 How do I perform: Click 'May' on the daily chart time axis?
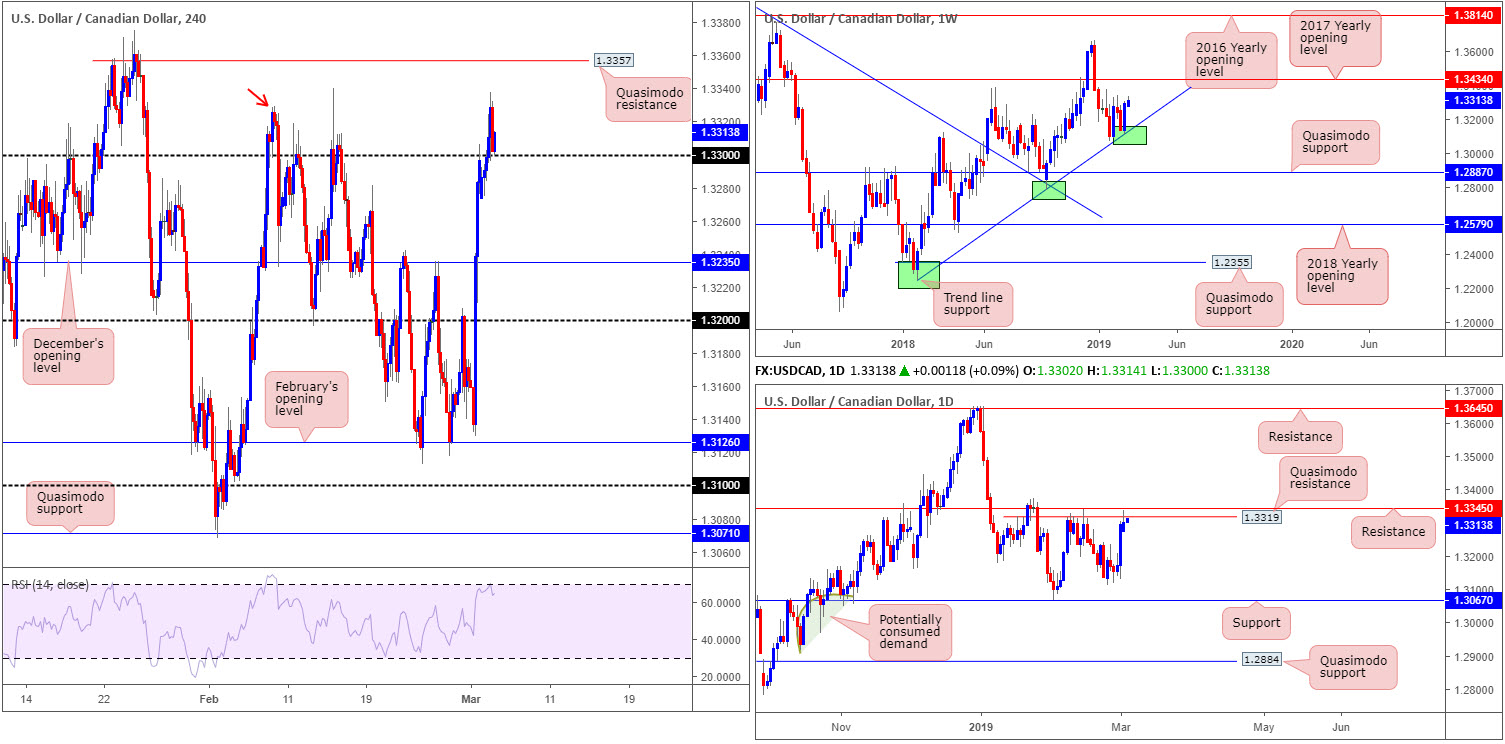pos(1264,726)
